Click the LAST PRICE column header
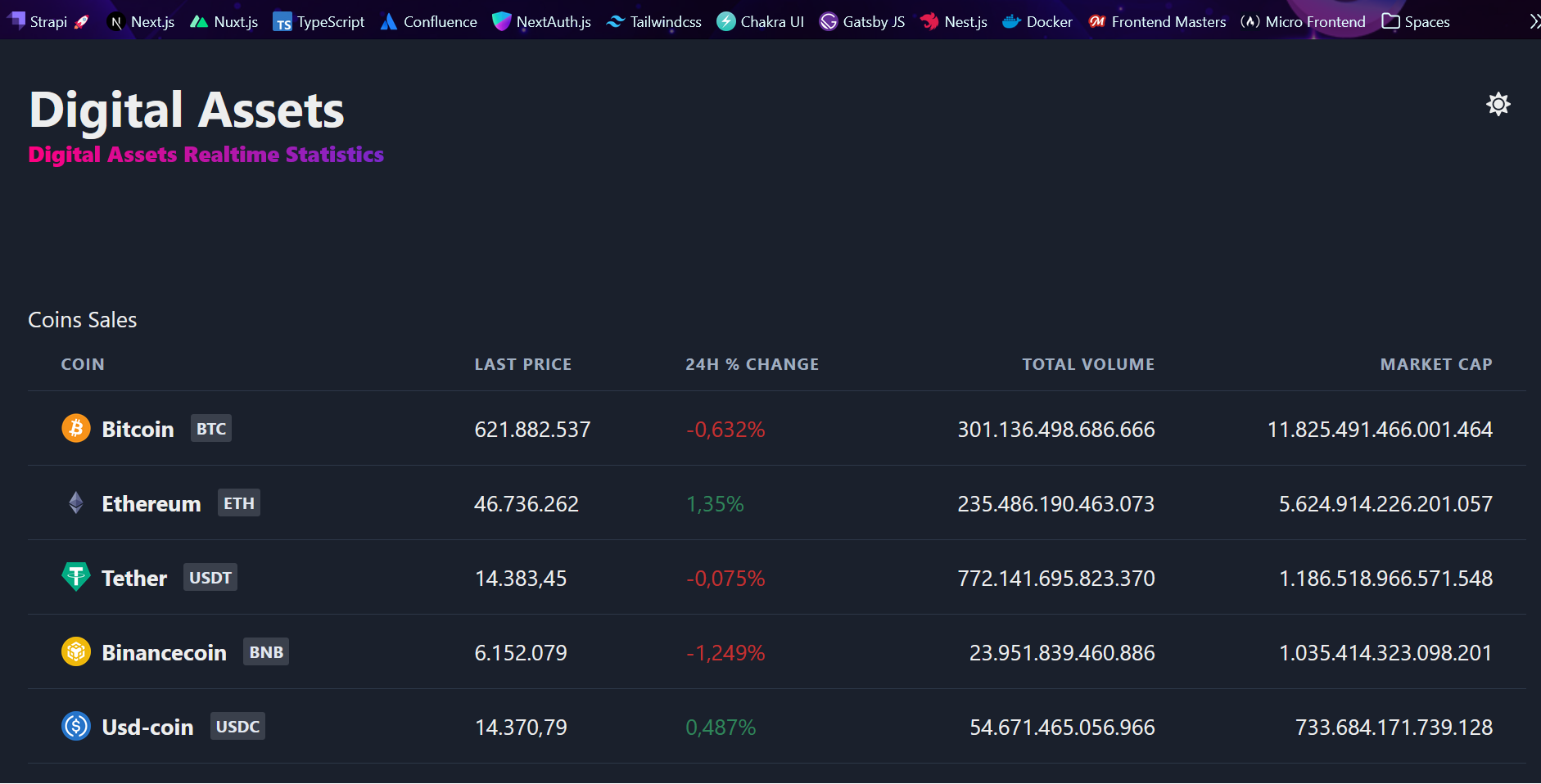1541x784 pixels. tap(523, 364)
